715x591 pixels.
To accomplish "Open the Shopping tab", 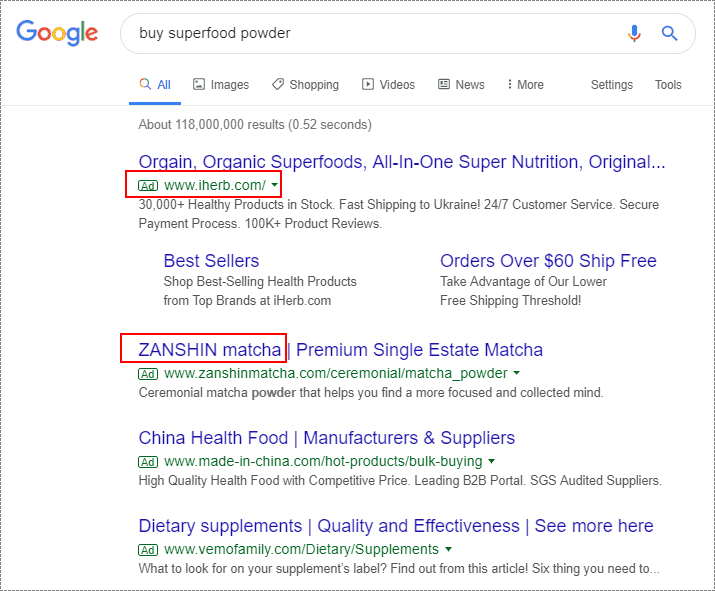I will tap(306, 84).
